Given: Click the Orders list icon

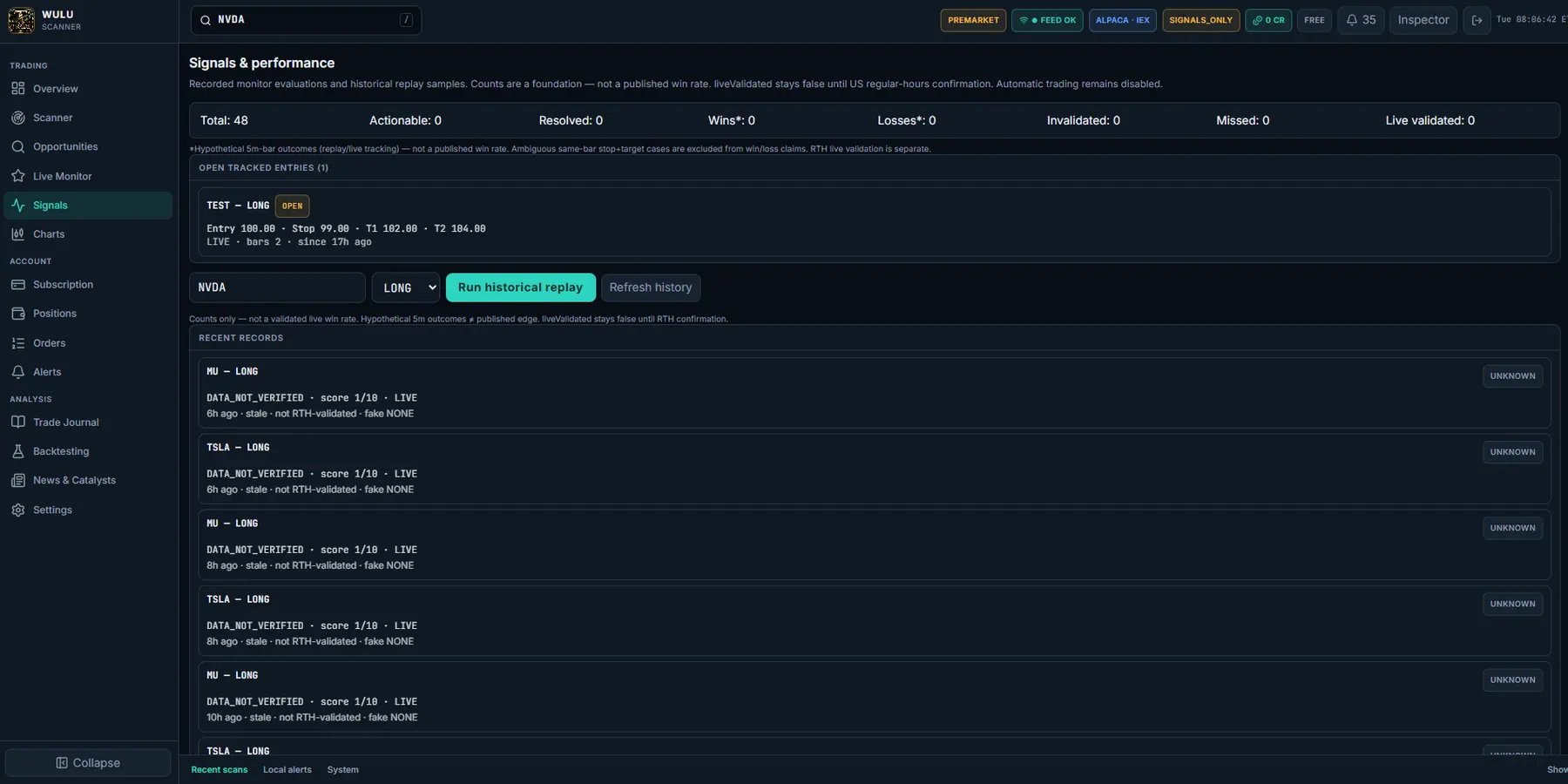Looking at the screenshot, I should pos(18,343).
